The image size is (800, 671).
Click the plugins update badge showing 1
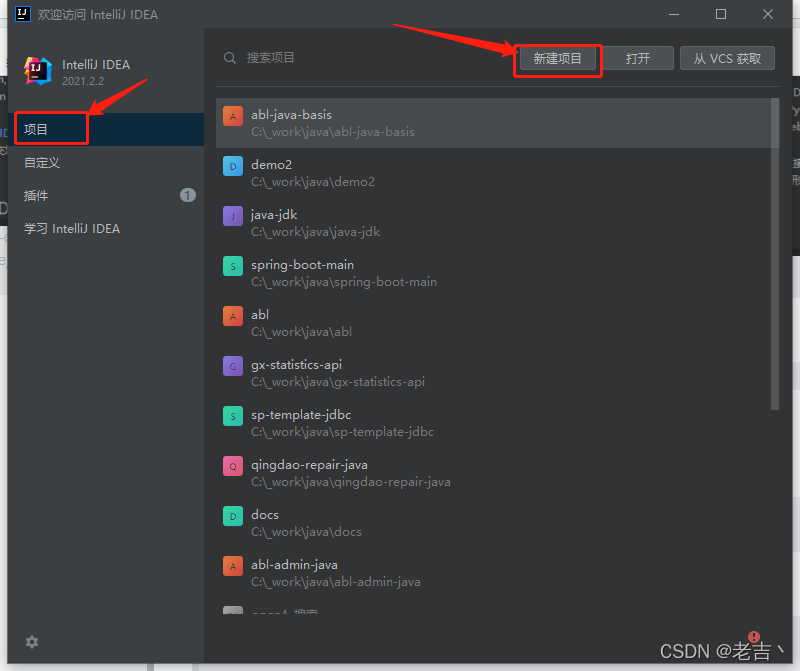[187, 195]
